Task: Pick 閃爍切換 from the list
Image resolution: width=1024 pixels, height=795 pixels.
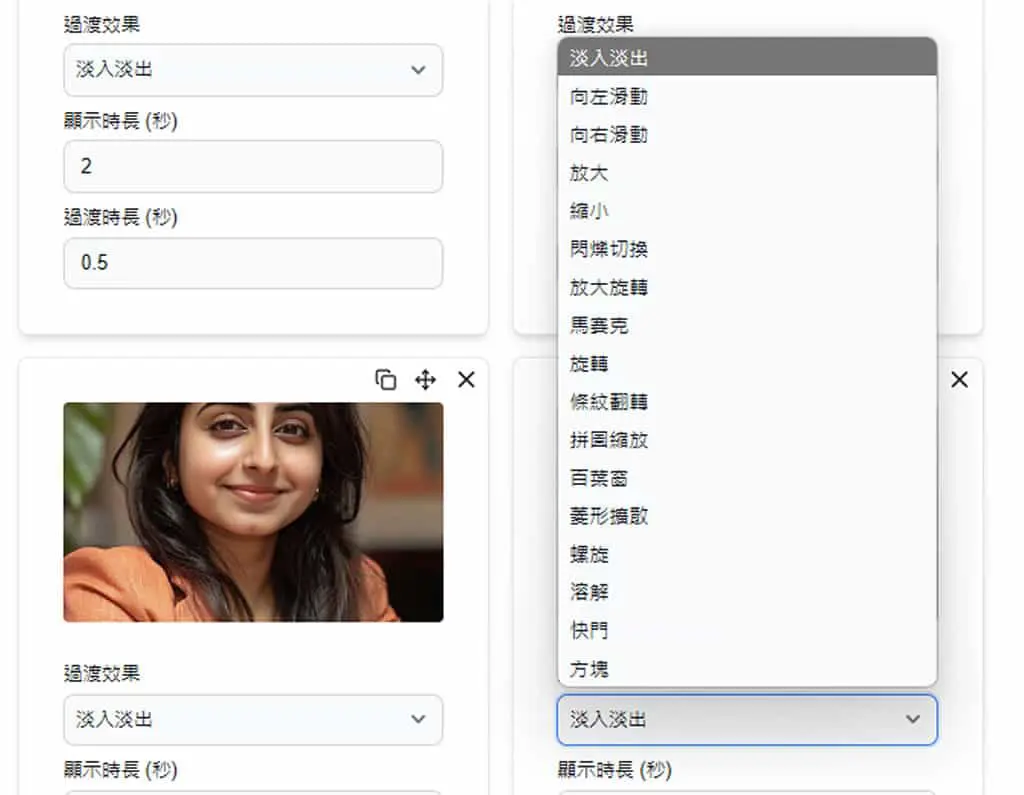Action: tap(747, 249)
